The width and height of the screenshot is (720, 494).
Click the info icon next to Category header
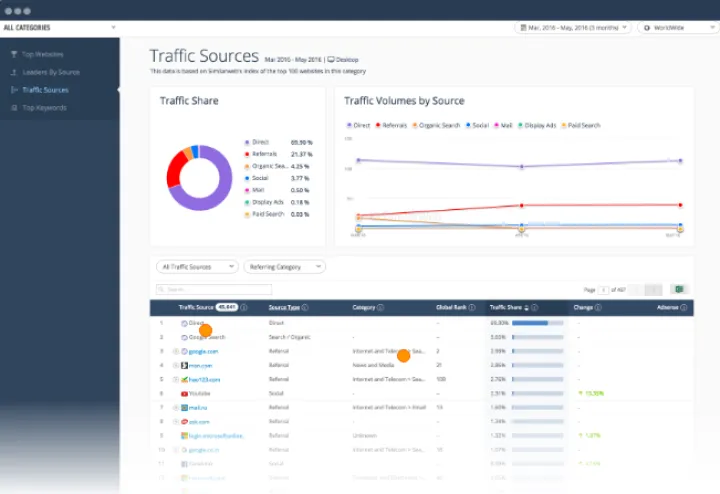point(382,308)
